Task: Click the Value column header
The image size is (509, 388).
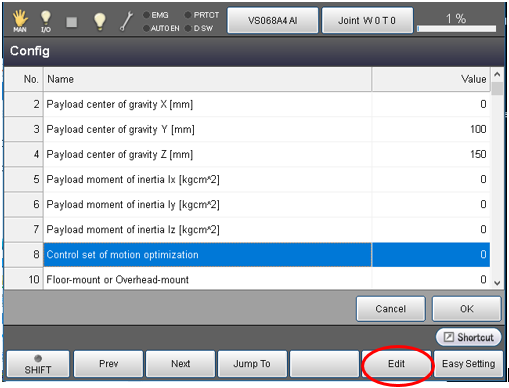Action: 431,79
